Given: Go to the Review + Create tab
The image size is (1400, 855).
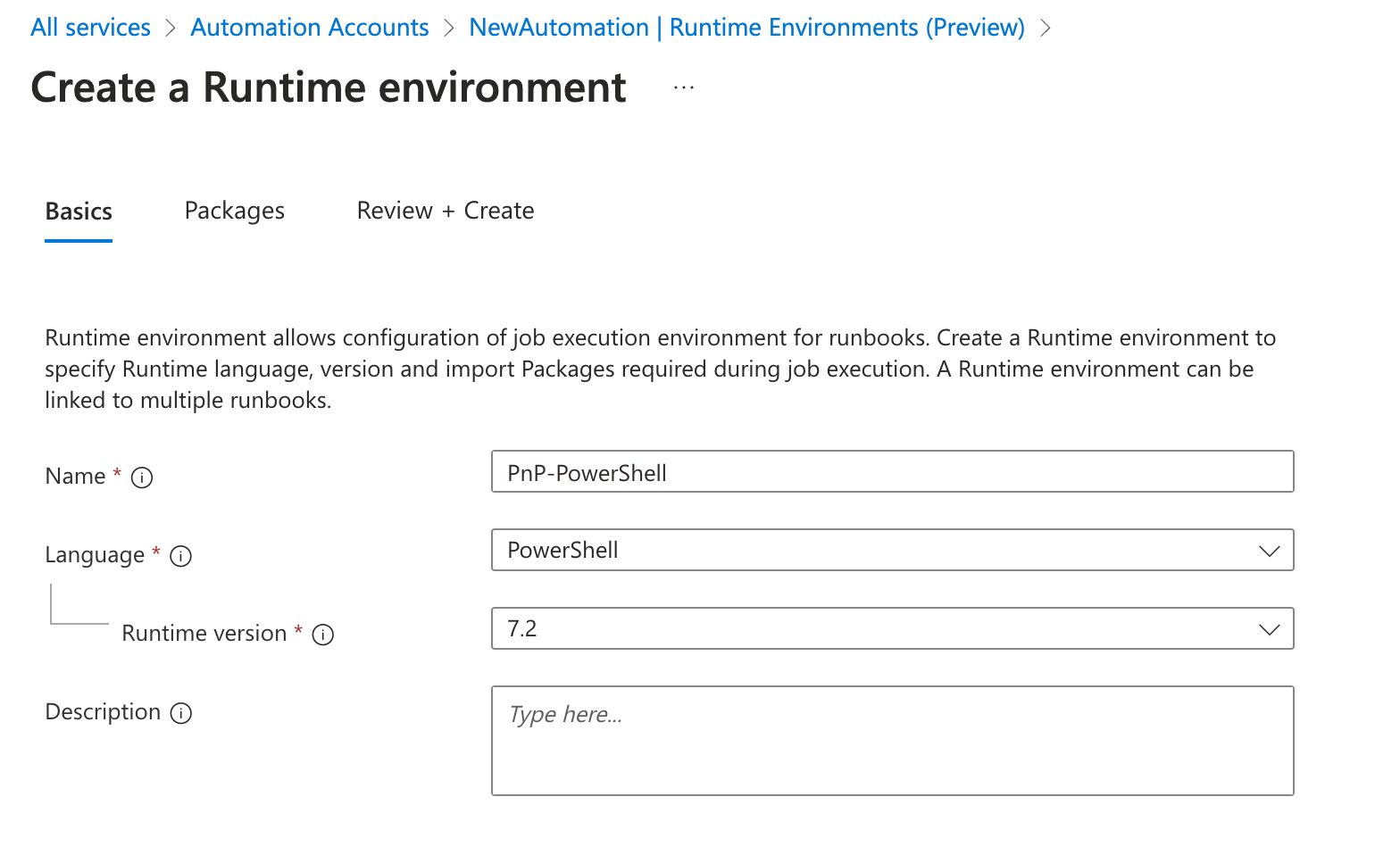Looking at the screenshot, I should [445, 211].
